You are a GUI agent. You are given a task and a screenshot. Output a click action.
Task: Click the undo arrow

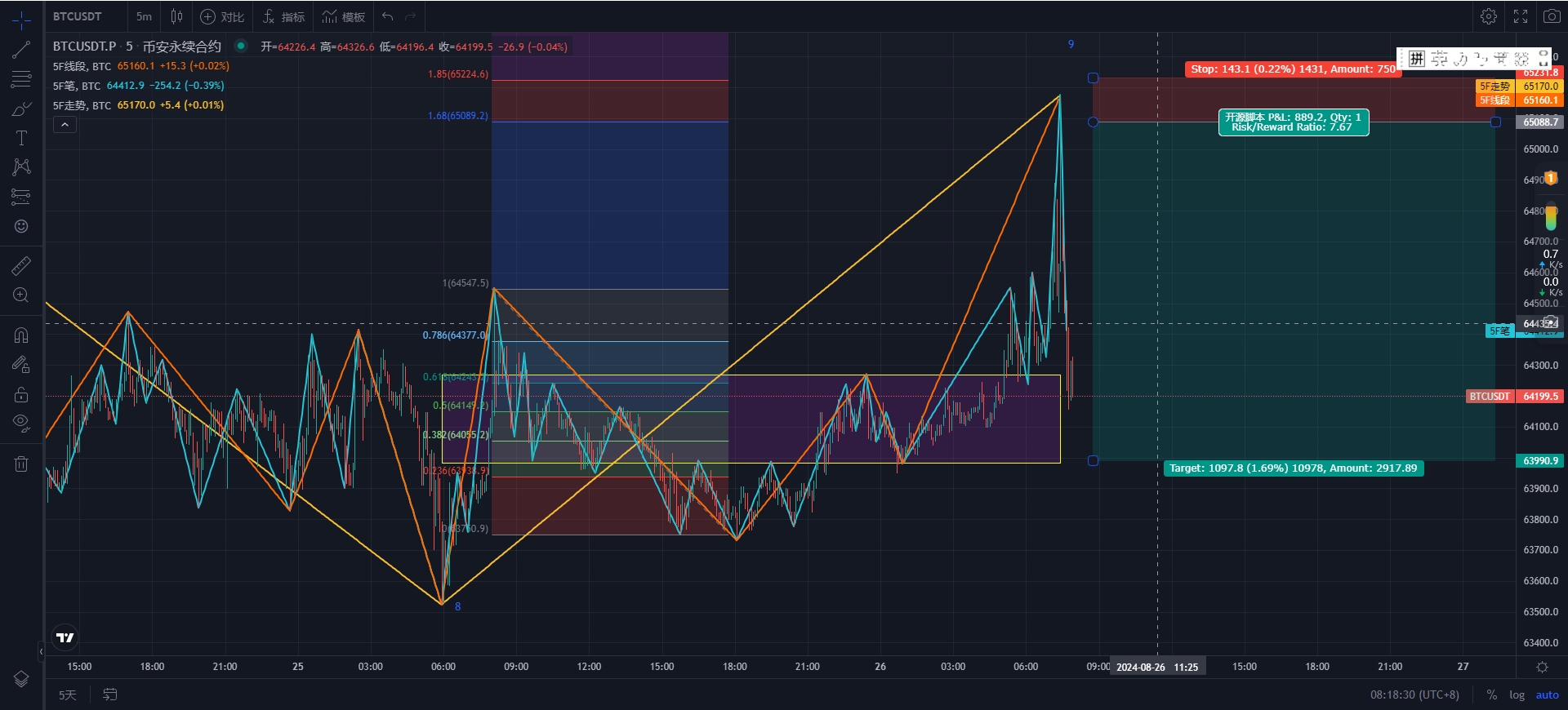click(x=388, y=16)
